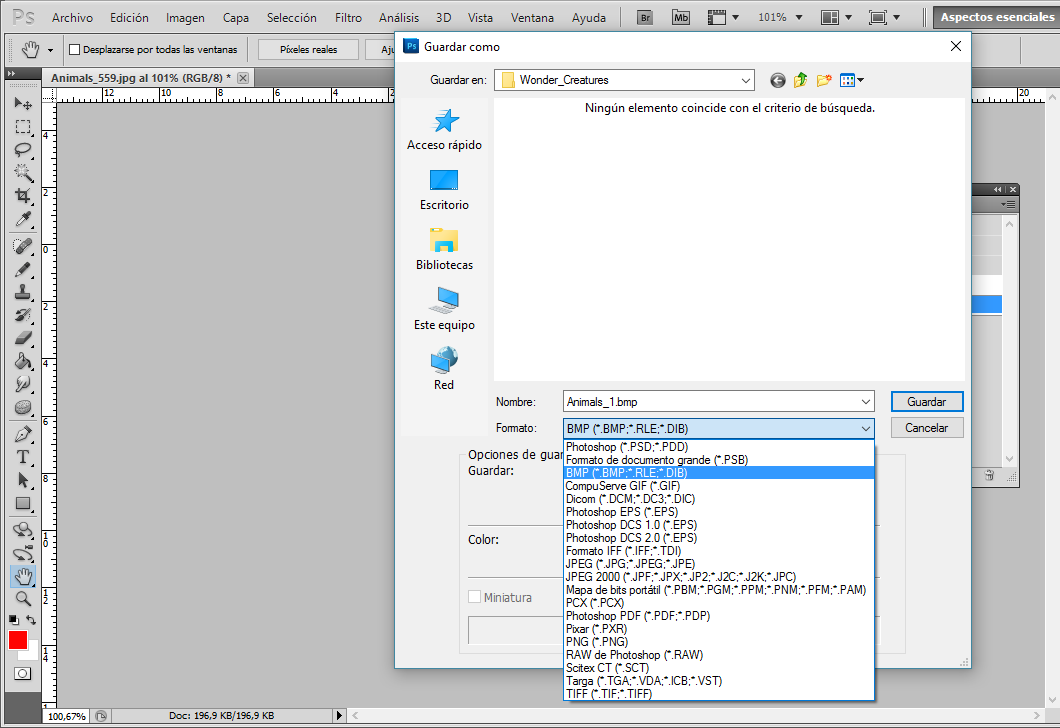Viewport: 1060px width, 728px height.
Task: Collapse the Formato dropdown showing BMP
Action: [x=865, y=429]
